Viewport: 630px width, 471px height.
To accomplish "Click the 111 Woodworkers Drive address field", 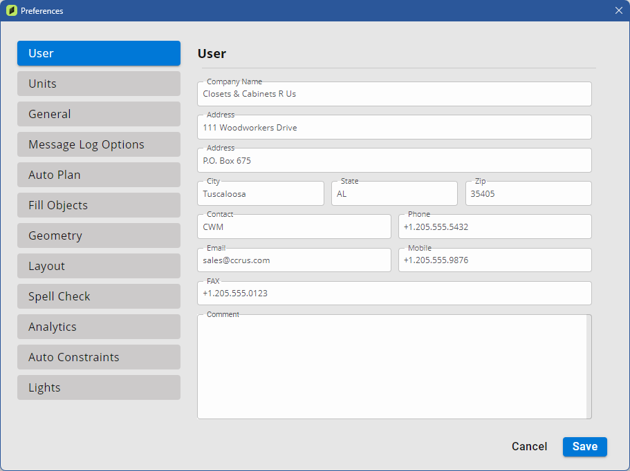I will (x=394, y=127).
